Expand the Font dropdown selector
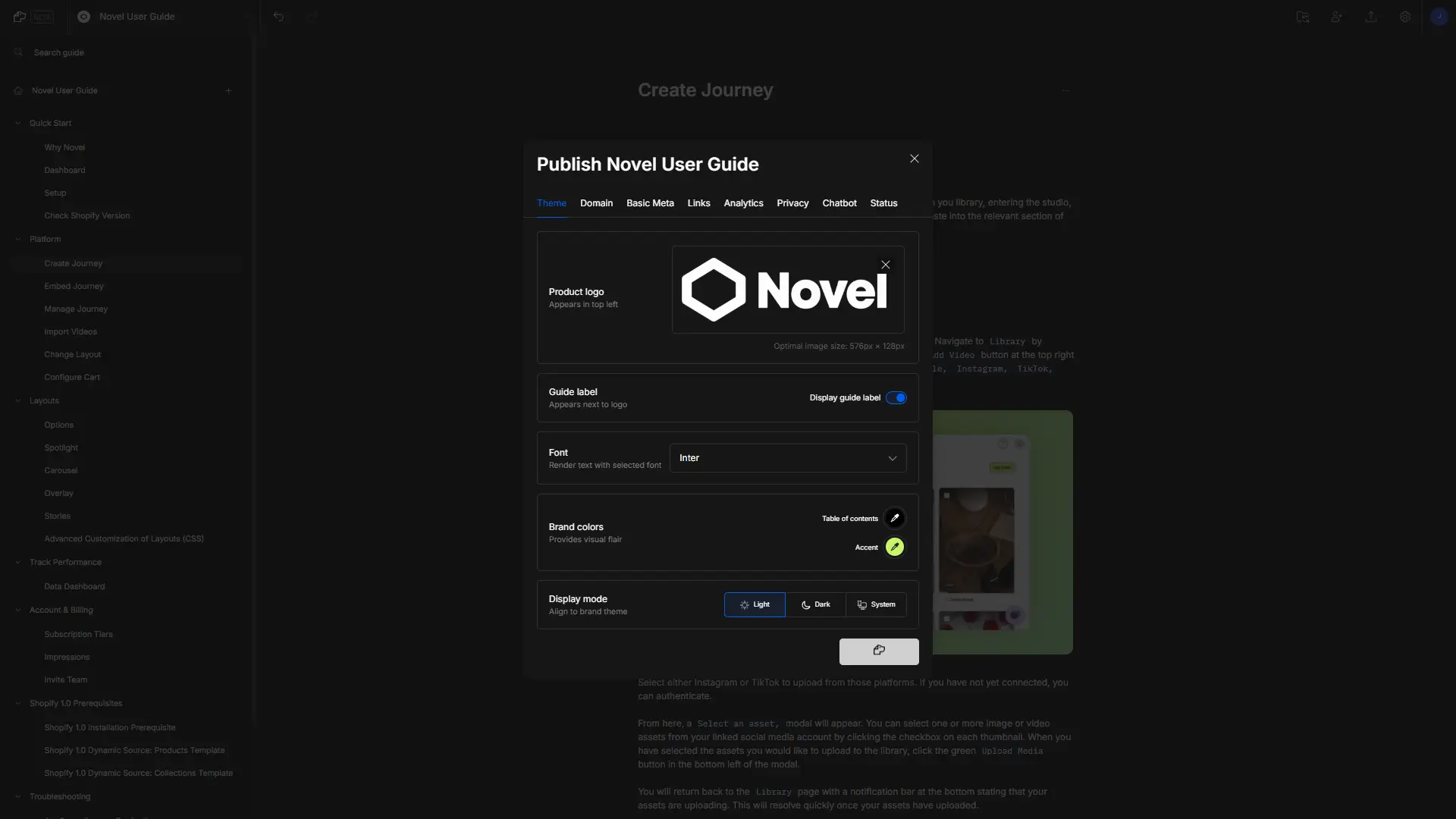The width and height of the screenshot is (1456, 819). pos(787,458)
